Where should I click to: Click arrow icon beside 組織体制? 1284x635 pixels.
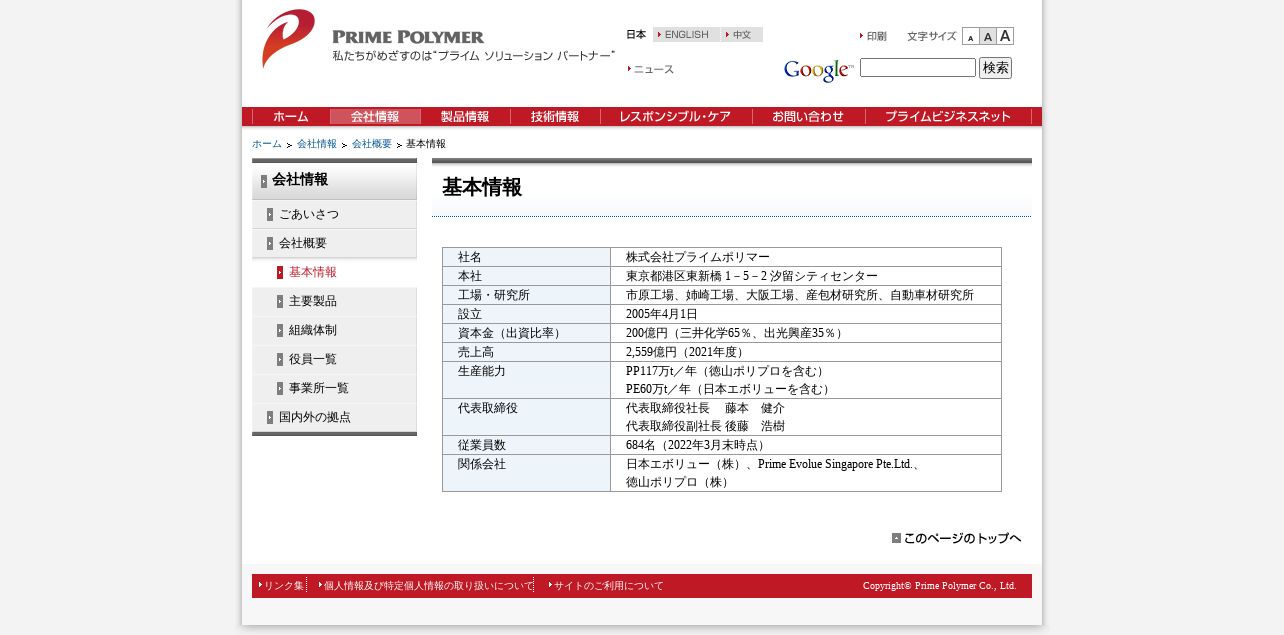tap(280, 331)
